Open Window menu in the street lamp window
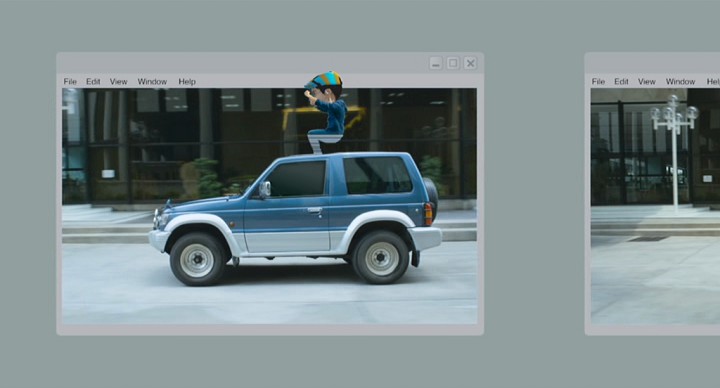Viewport: 720px width, 388px height. [680, 81]
